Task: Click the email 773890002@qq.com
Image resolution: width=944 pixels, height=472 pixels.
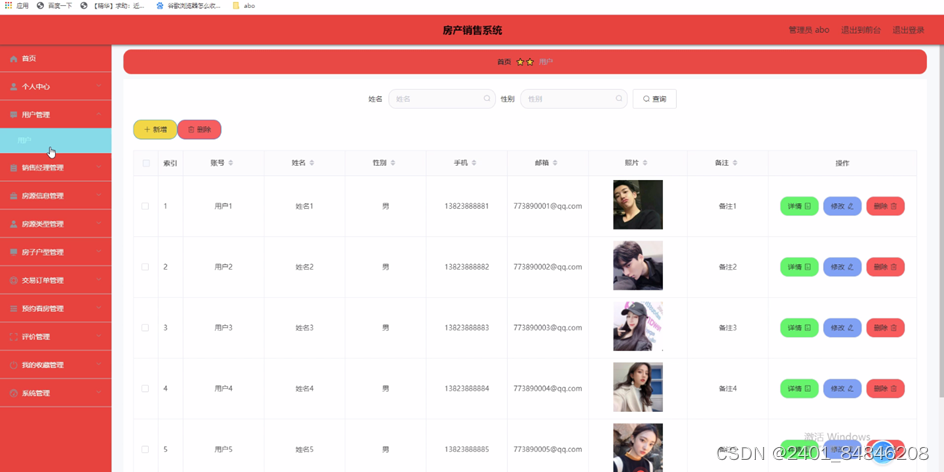Action: 548,267
